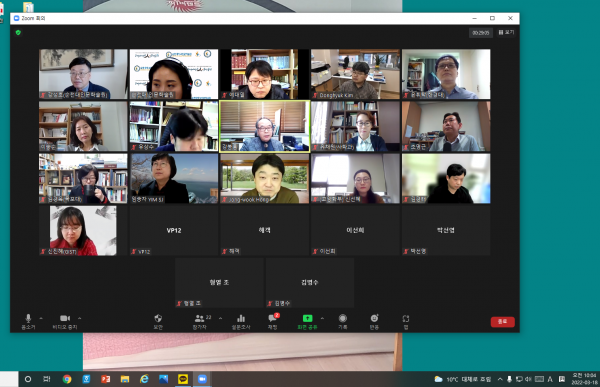Open Windows search circle on taskbar
This screenshot has height=387, width=600.
[28, 379]
